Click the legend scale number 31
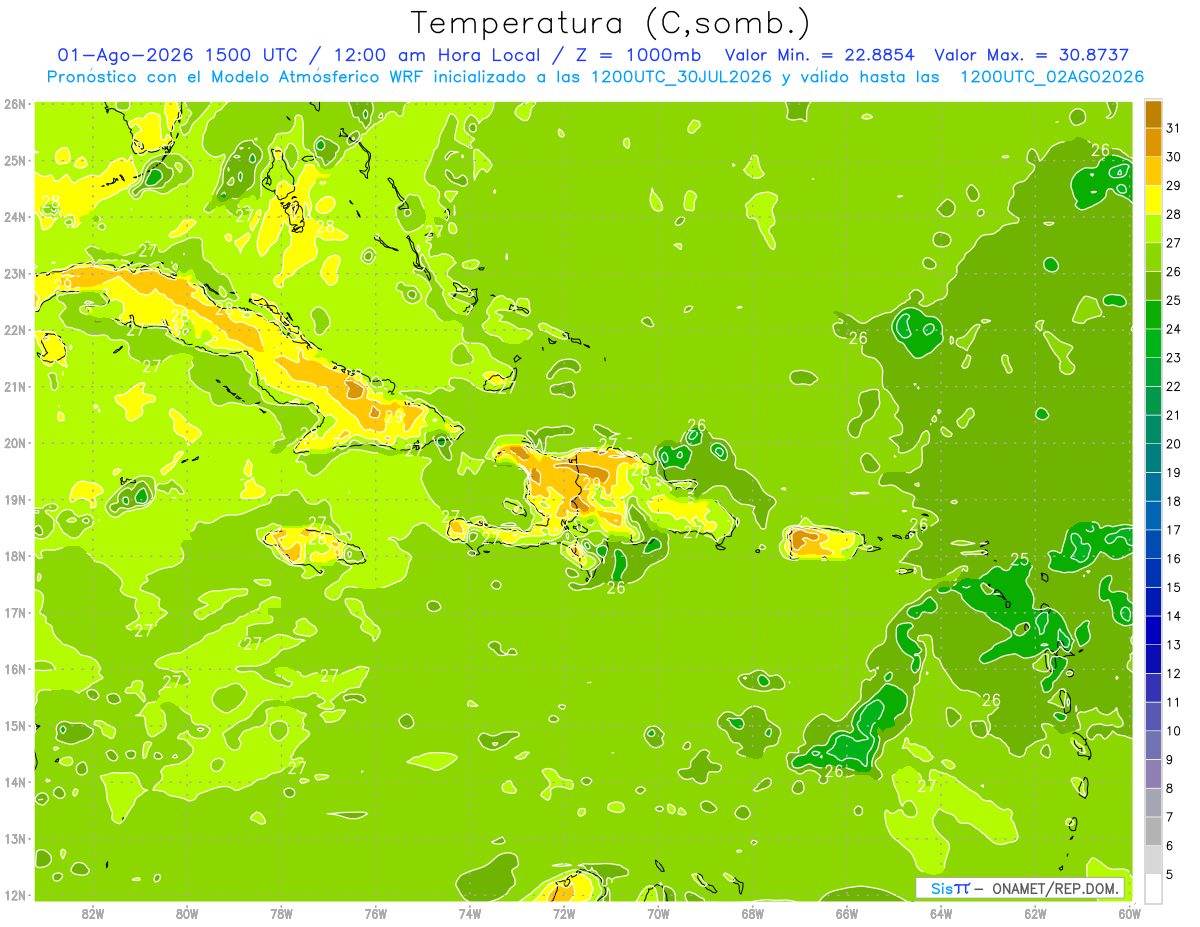Image resolution: width=1200 pixels, height=927 pixels. (1173, 128)
